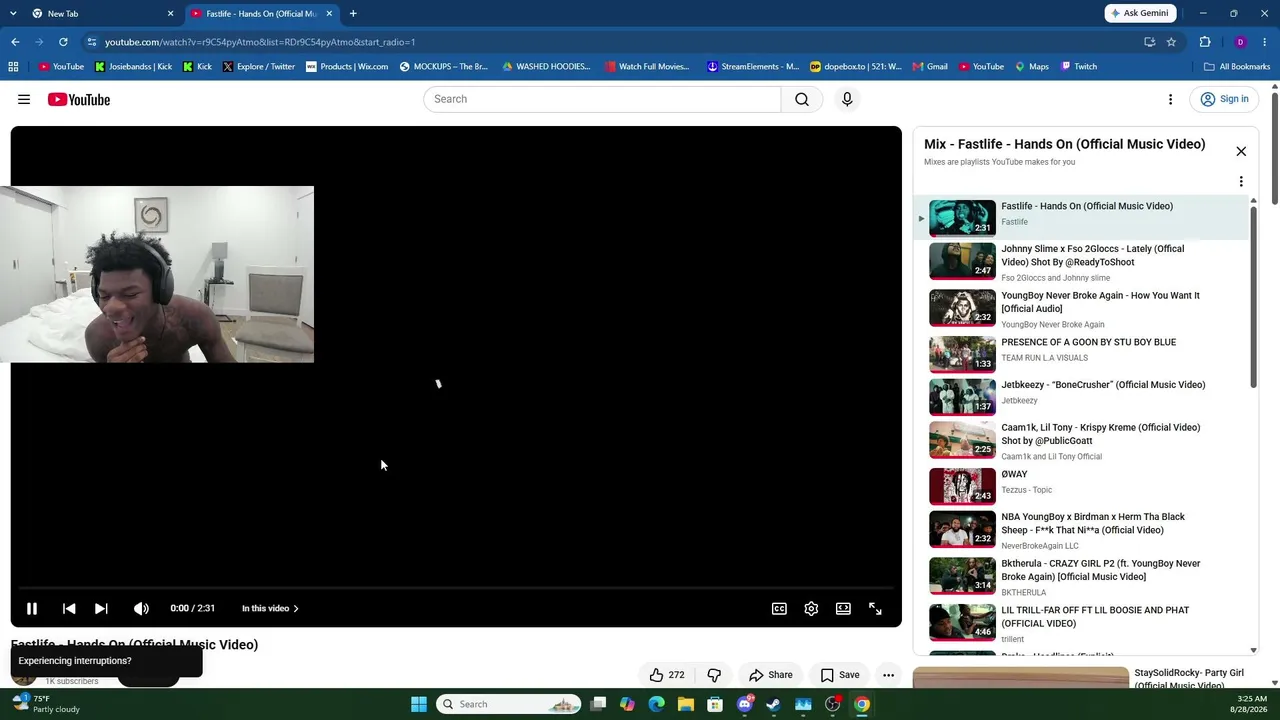Share the Fastlife video
Image resolution: width=1280 pixels, height=720 pixels.
pyautogui.click(x=771, y=675)
